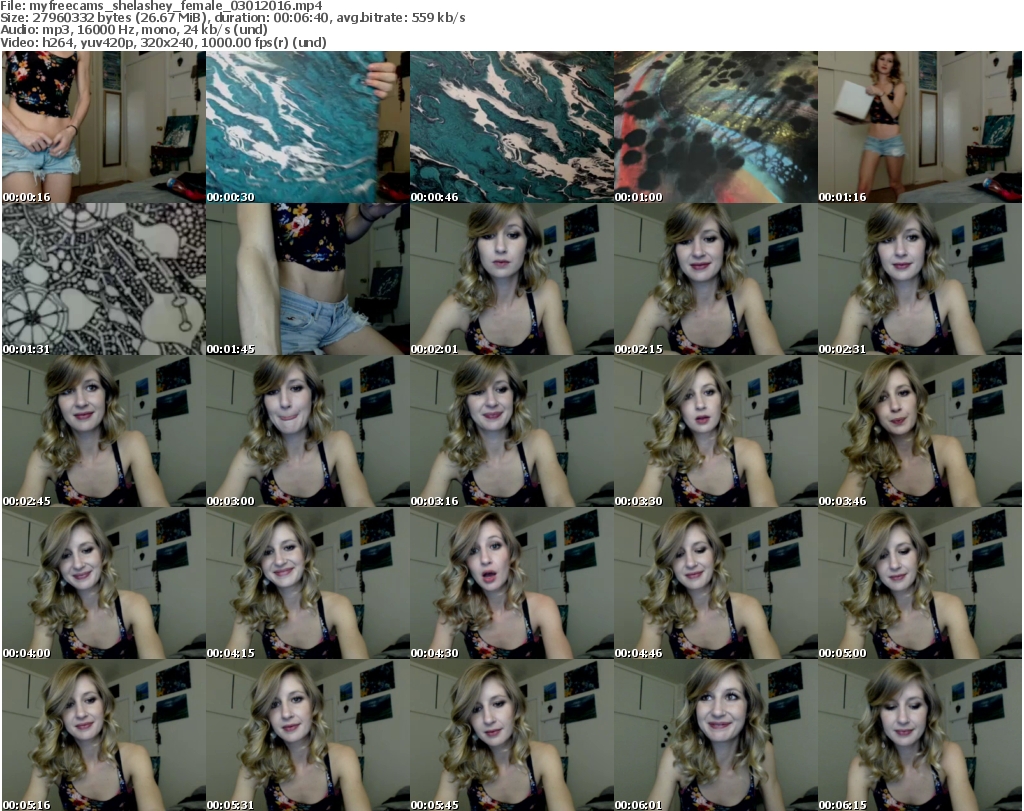Open the black-and-white drawing frame at 00:01:31

coord(104,279)
